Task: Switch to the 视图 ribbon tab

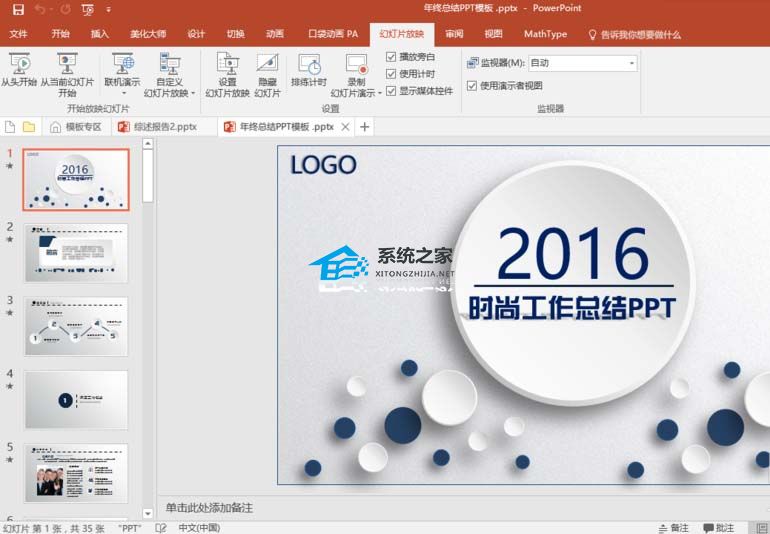Action: [493, 34]
